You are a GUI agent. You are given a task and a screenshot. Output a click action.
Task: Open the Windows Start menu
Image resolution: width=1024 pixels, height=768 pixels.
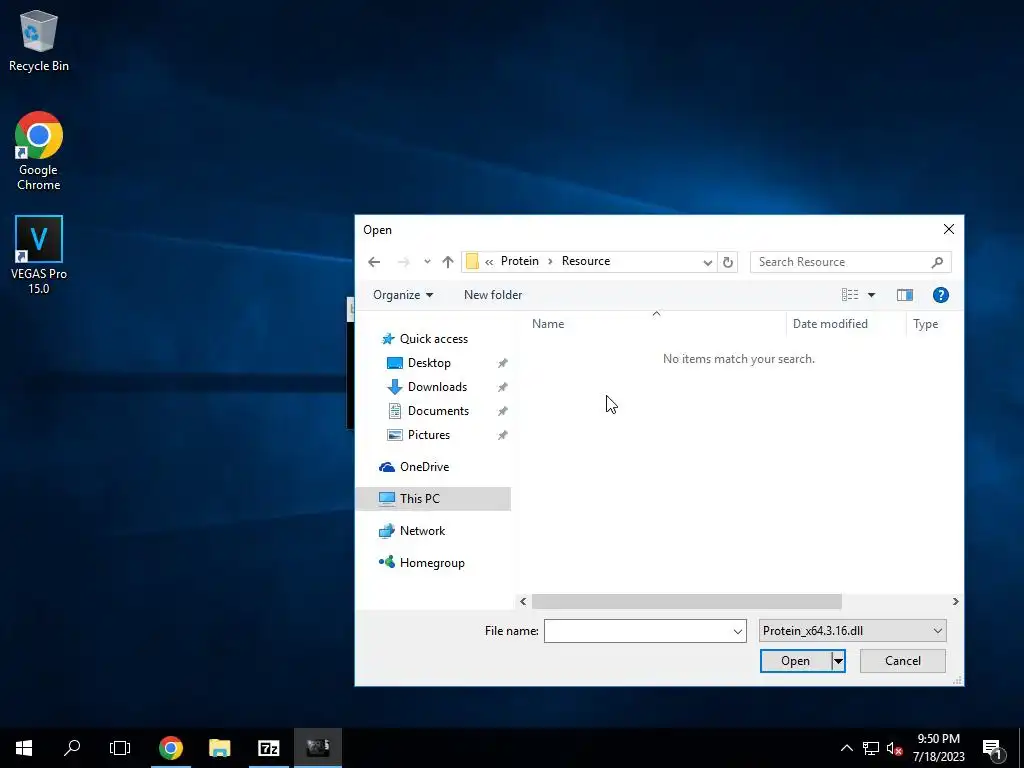coord(24,748)
